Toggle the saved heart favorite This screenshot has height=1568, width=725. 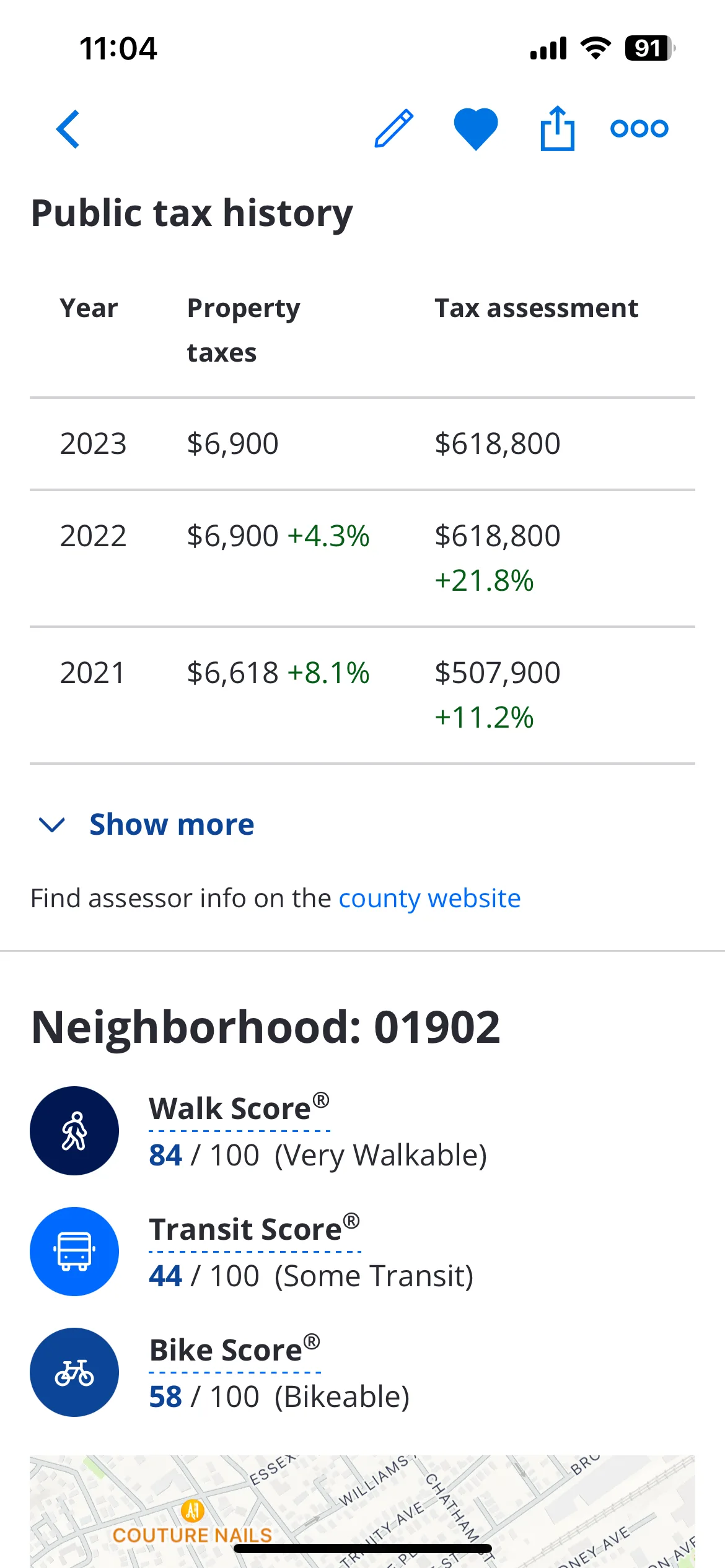coord(476,128)
